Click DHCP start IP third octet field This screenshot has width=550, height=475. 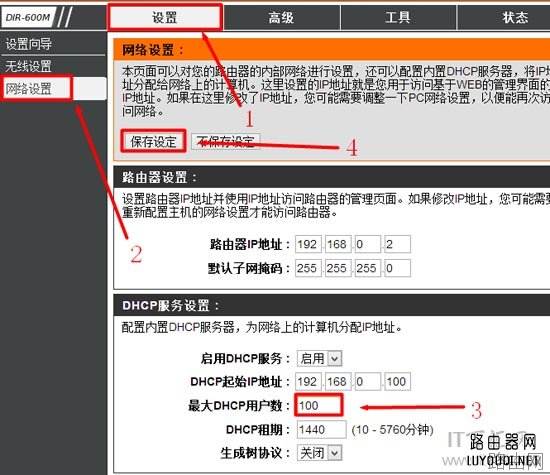(x=368, y=381)
